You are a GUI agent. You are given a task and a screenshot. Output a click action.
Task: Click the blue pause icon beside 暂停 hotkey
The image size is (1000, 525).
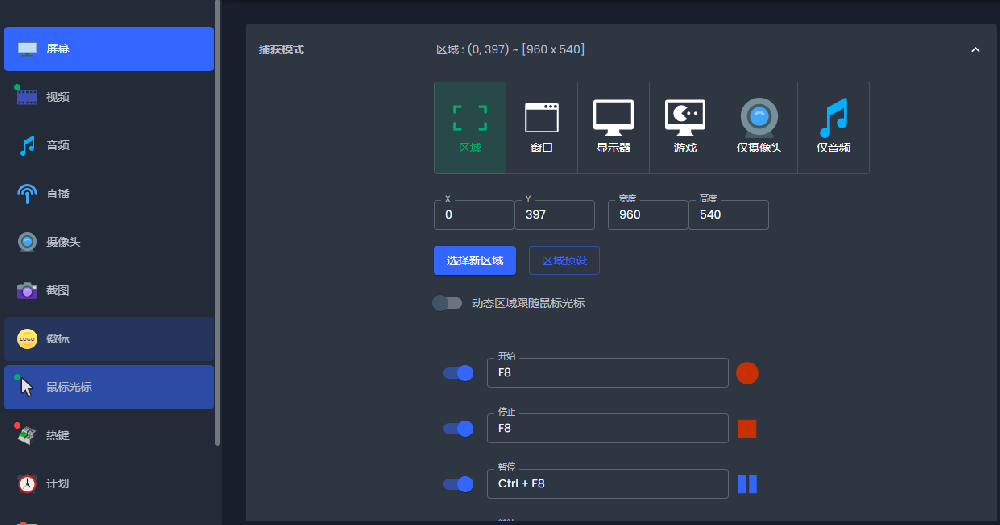[747, 484]
